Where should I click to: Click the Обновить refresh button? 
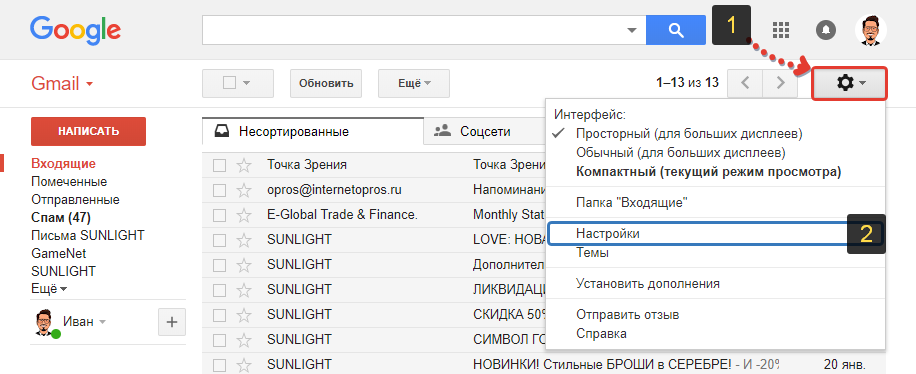pyautogui.click(x=326, y=84)
